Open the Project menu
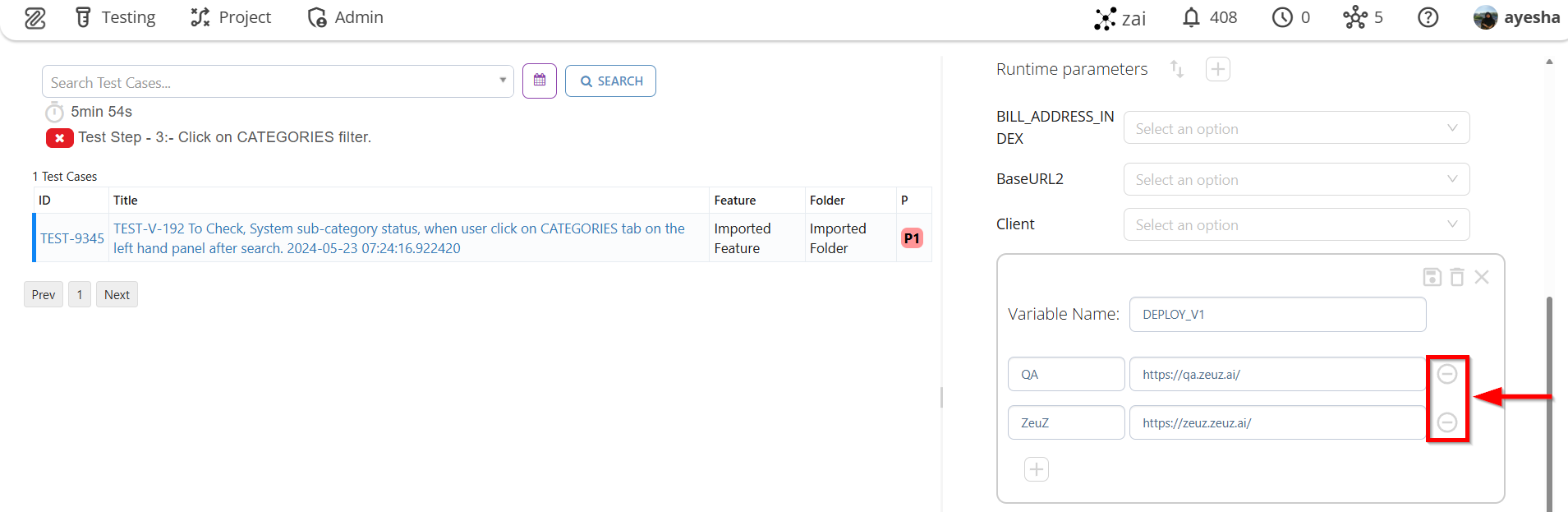The image size is (1568, 512). click(x=231, y=18)
